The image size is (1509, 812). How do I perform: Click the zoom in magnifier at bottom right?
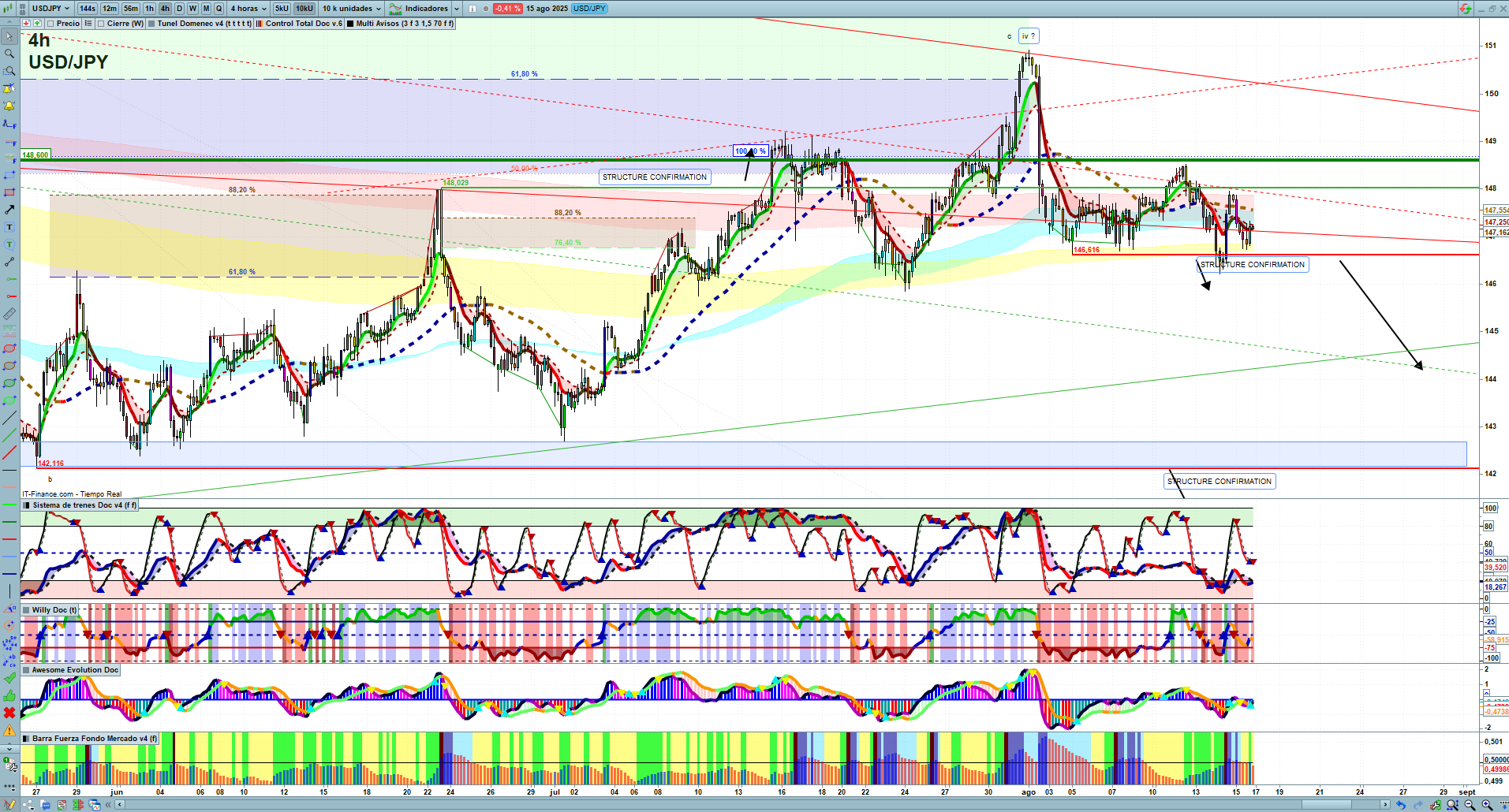(1487, 805)
